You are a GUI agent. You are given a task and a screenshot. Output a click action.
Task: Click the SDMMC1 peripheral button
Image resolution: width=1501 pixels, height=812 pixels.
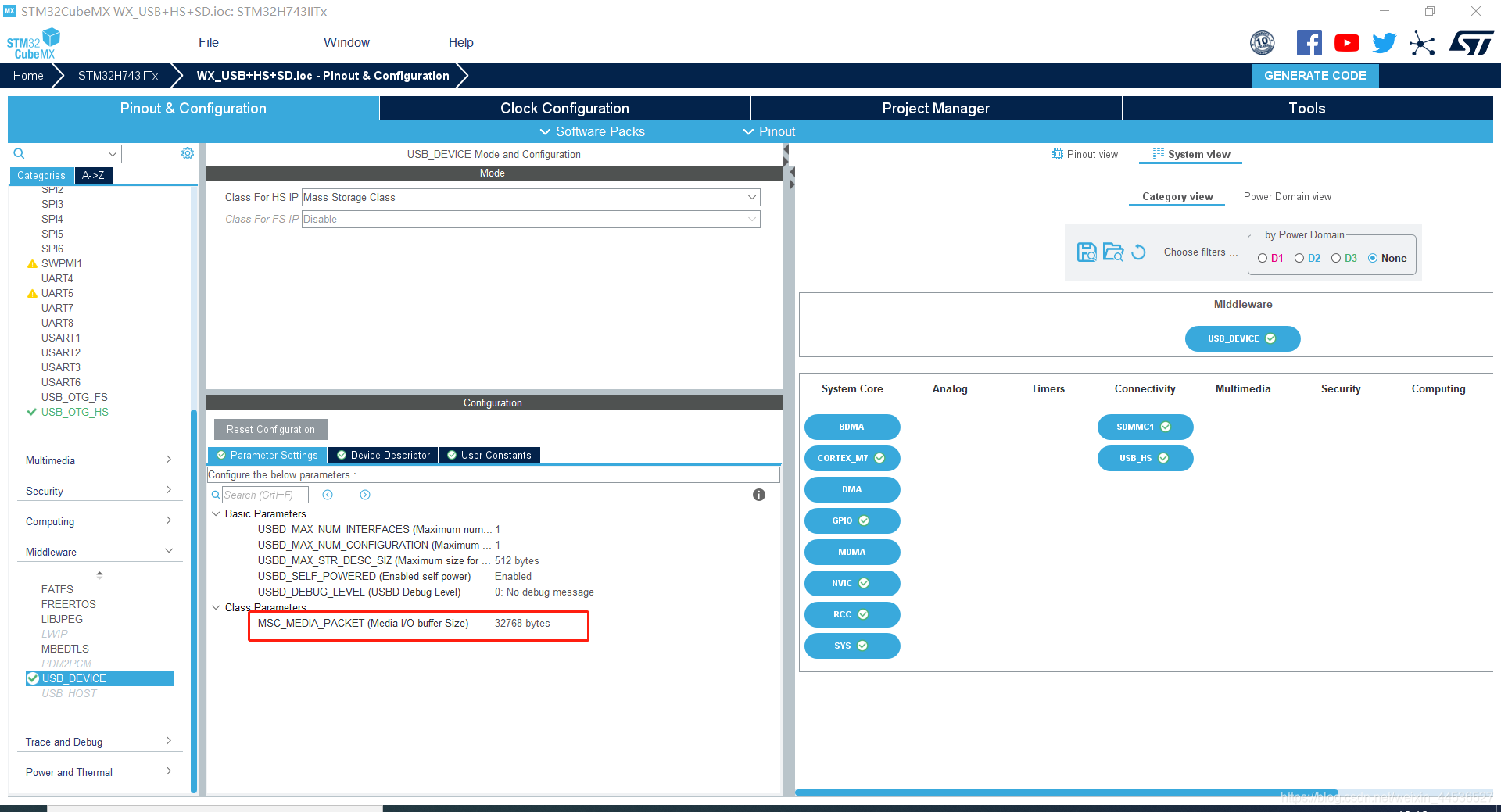point(1145,427)
